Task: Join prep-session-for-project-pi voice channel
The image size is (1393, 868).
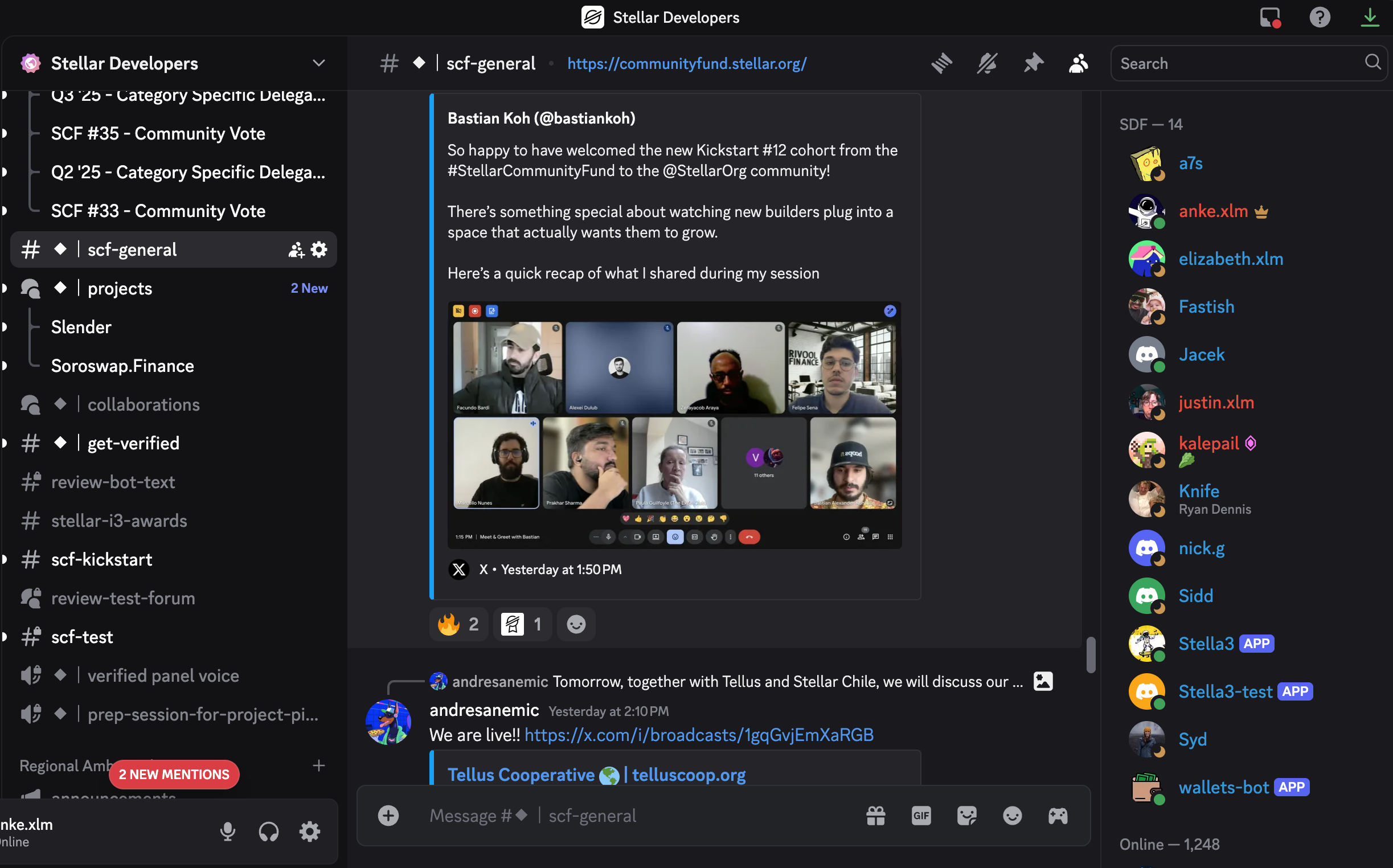Action: coord(173,715)
